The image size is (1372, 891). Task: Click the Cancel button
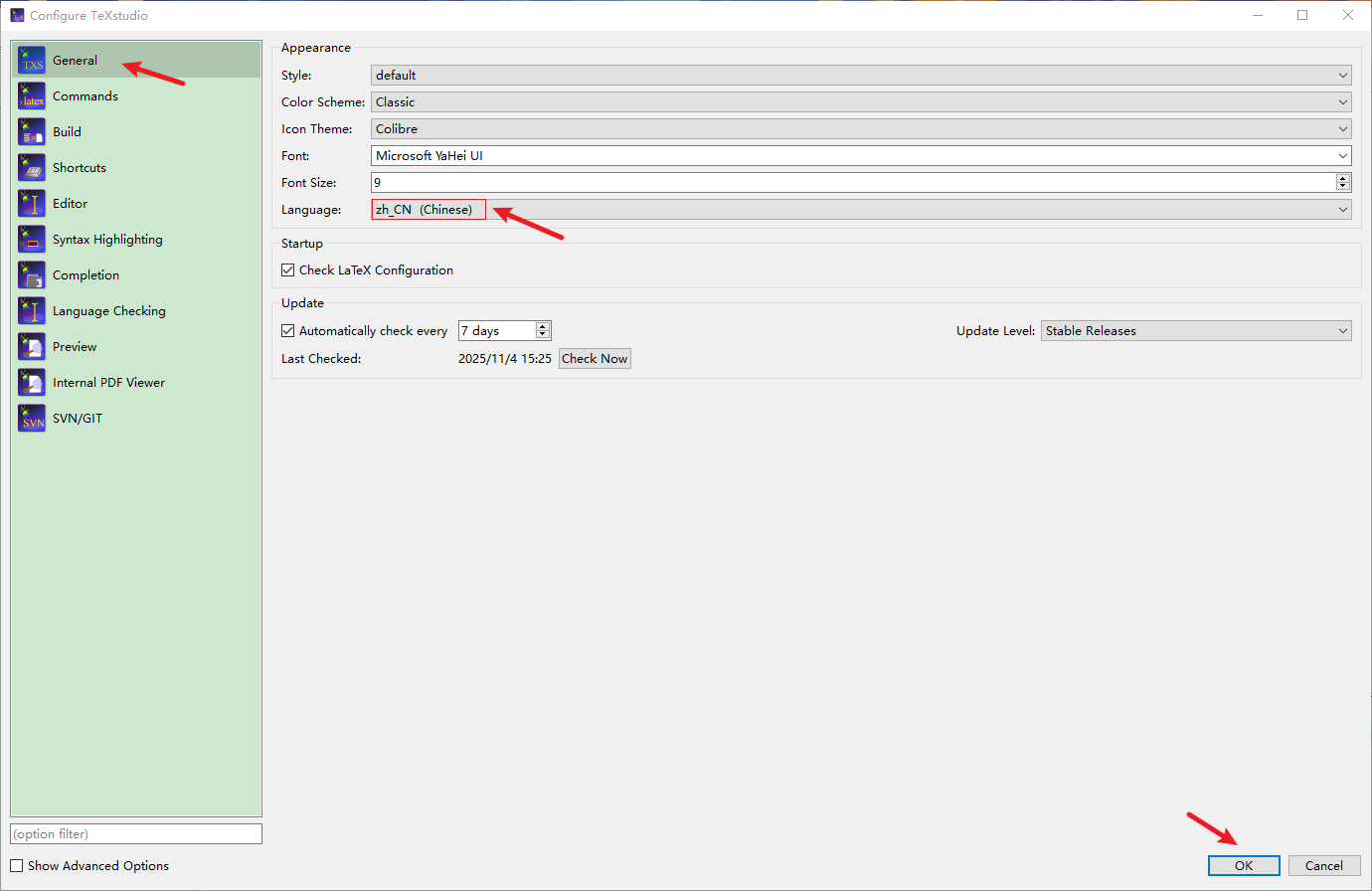pyautogui.click(x=1324, y=866)
